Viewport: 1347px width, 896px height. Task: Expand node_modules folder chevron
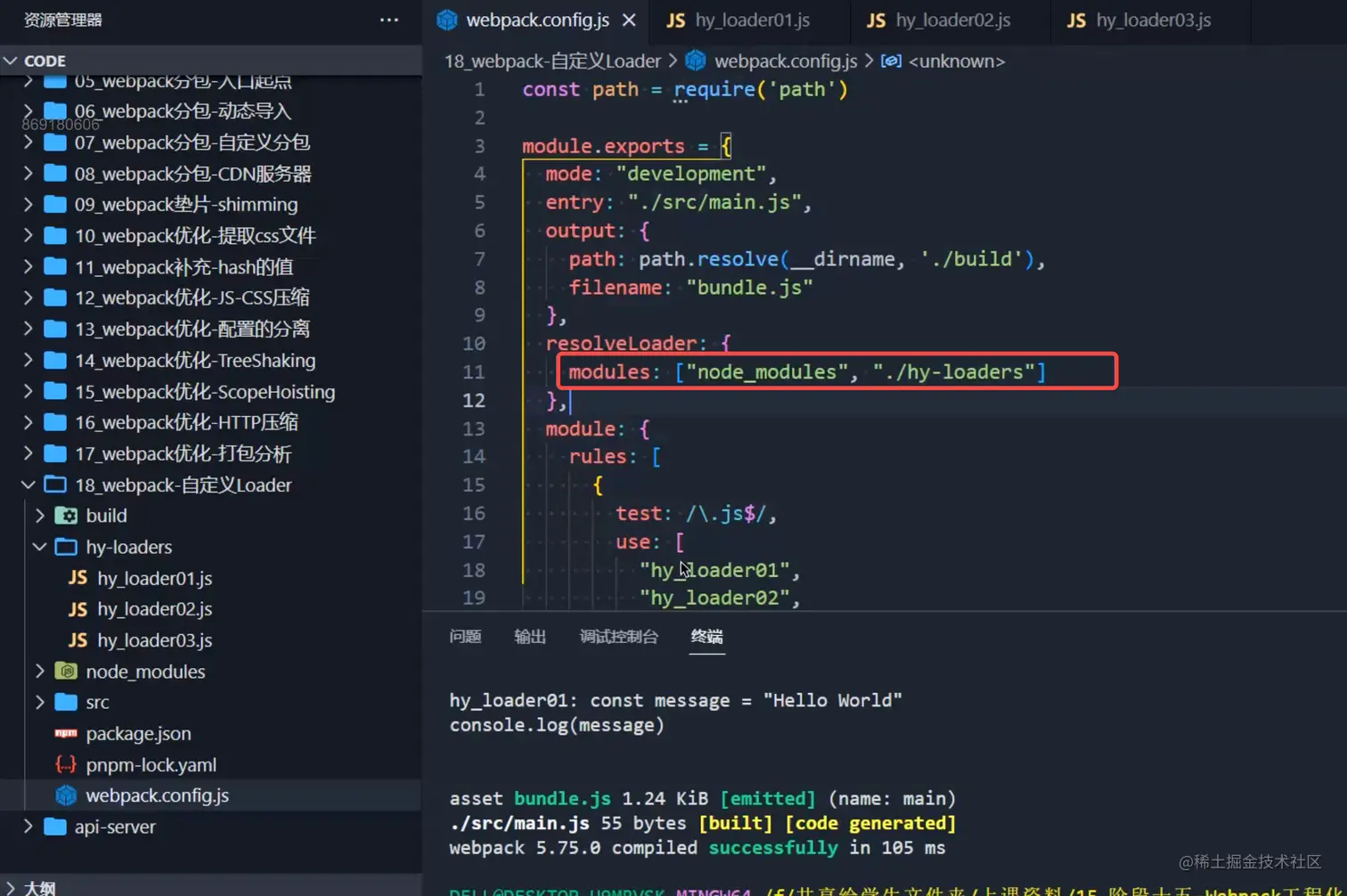(x=39, y=672)
